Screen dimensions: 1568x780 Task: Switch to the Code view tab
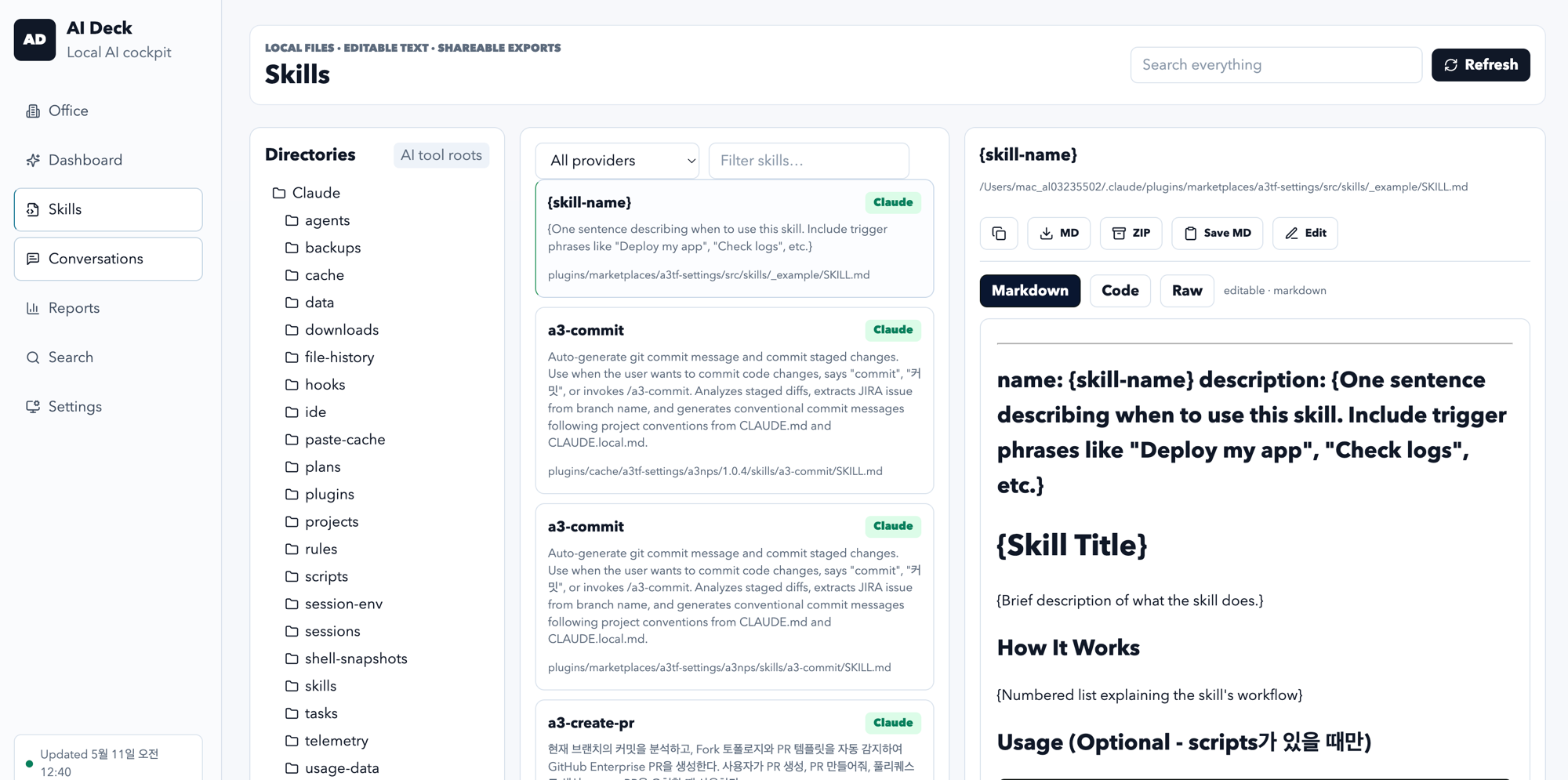1120,291
